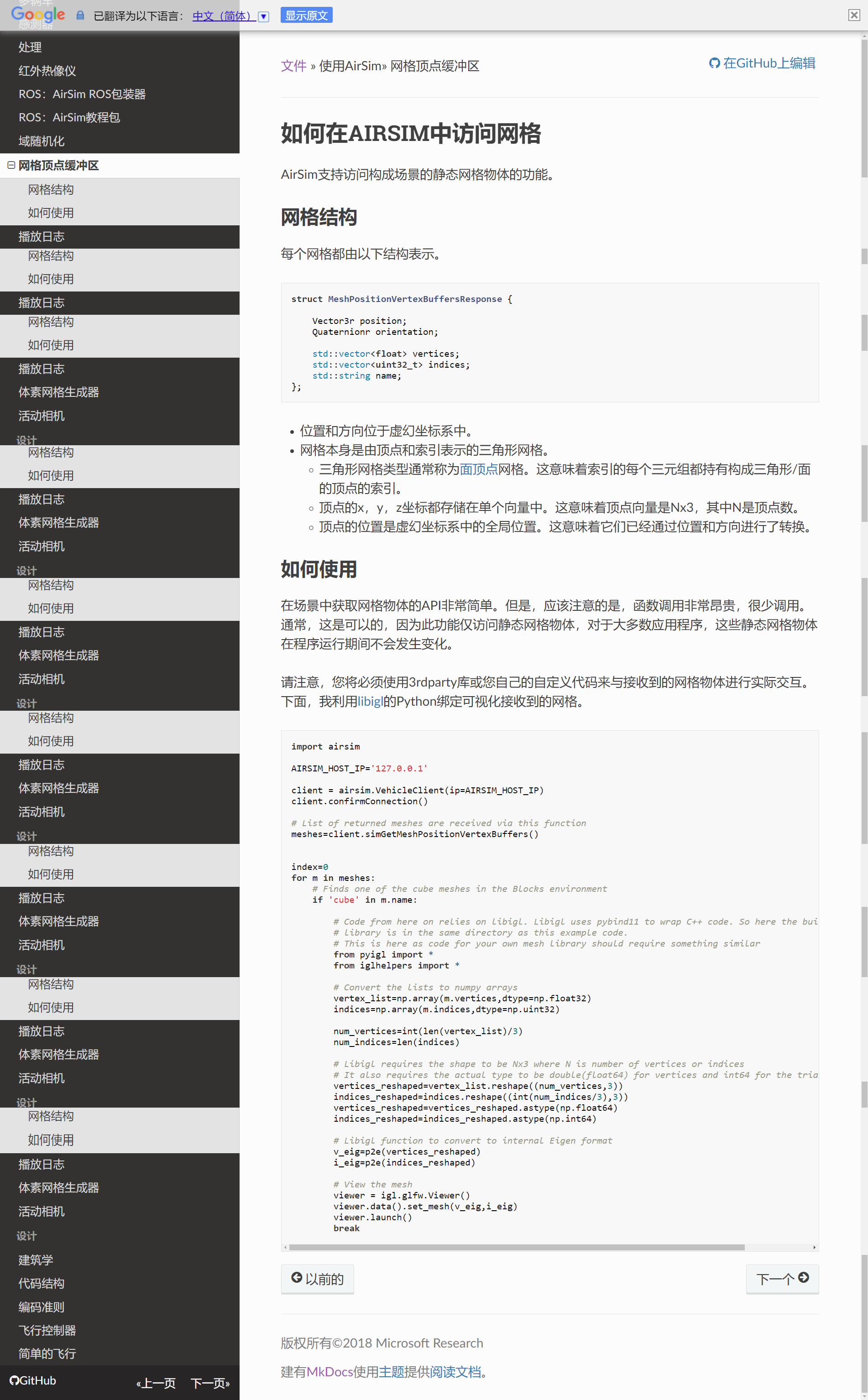
Task: Open the 文件 breadcrumb link
Action: [x=293, y=66]
